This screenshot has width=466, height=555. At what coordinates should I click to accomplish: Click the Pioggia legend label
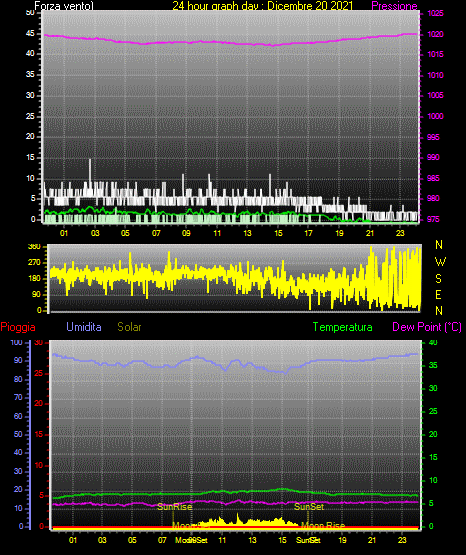click(x=18, y=327)
